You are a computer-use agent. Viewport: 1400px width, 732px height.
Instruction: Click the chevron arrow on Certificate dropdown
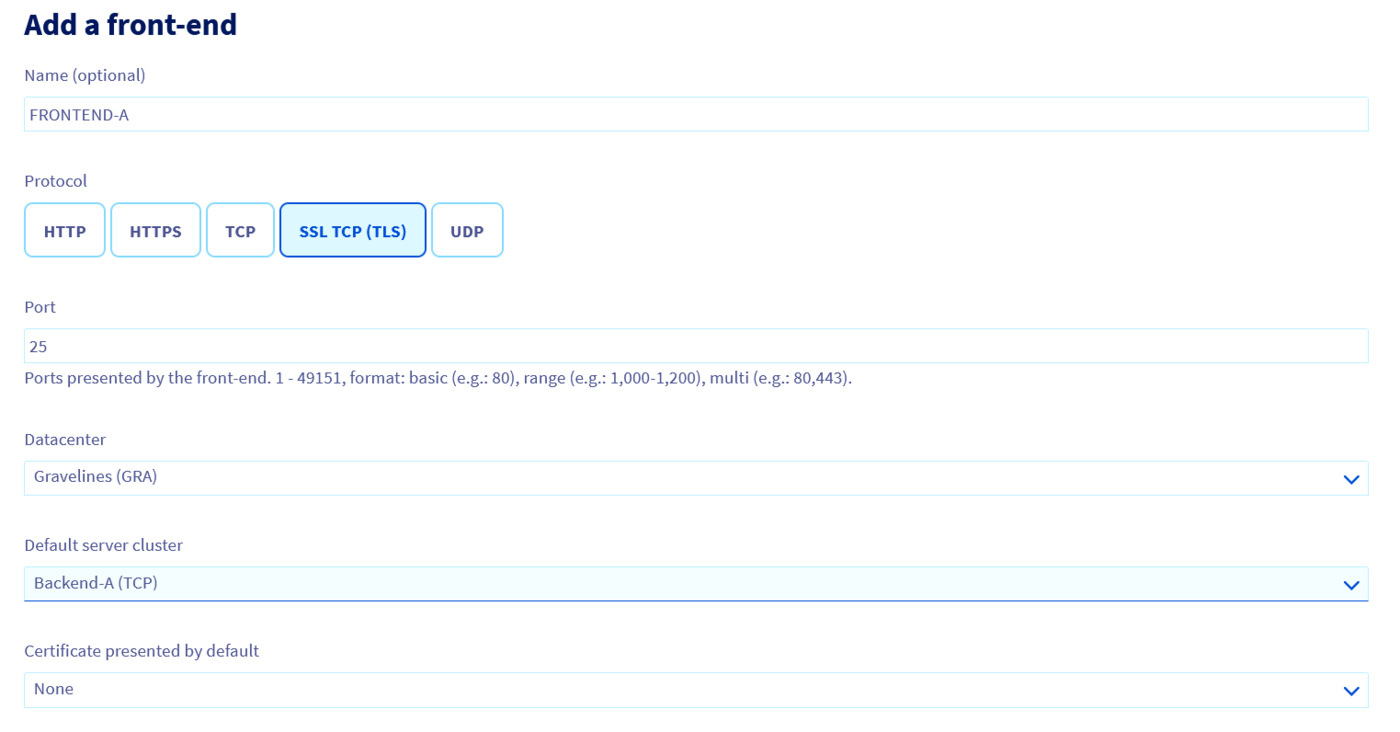1351,691
